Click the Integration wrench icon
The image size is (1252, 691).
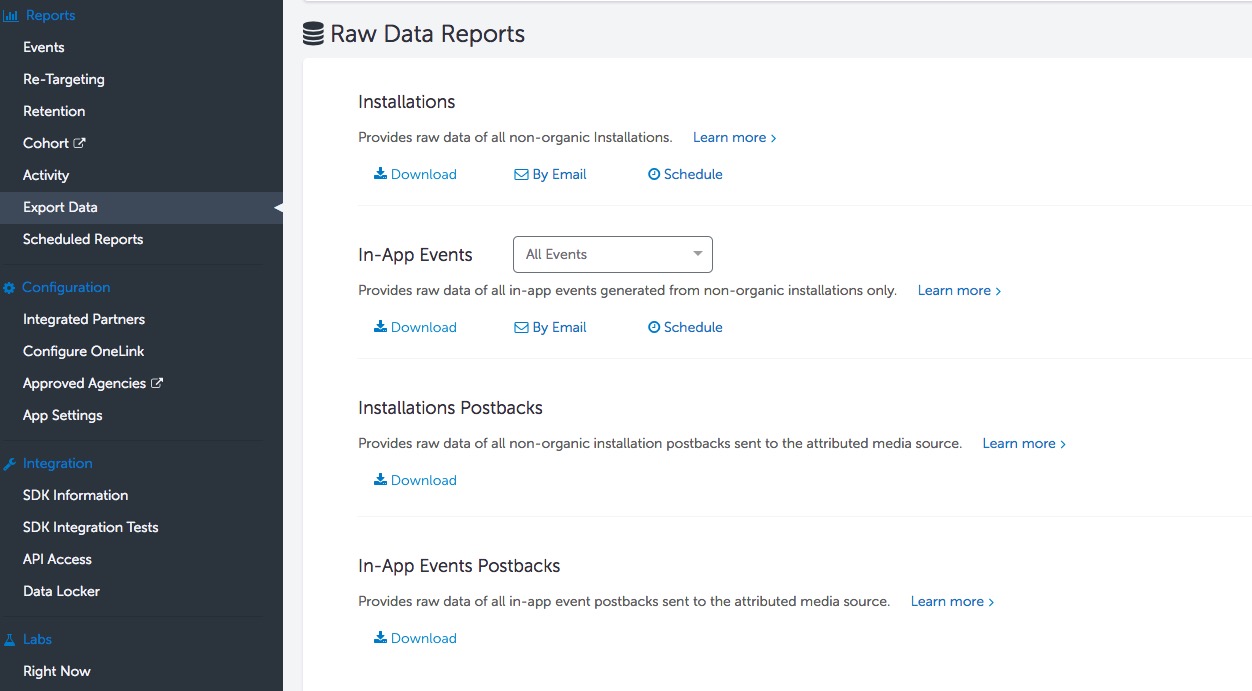click(x=12, y=463)
